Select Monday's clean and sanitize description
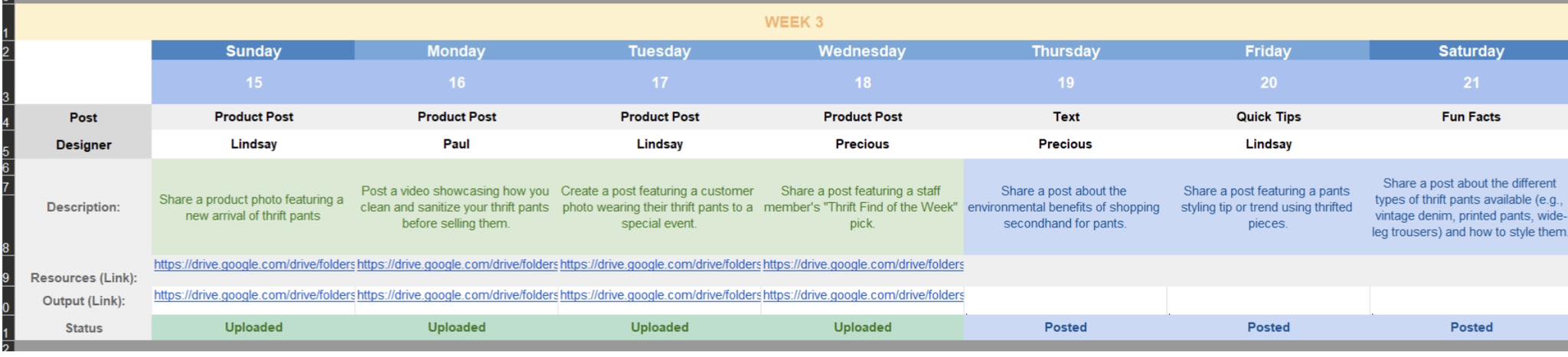Image resolution: width=1568 pixels, height=357 pixels. coord(455,207)
